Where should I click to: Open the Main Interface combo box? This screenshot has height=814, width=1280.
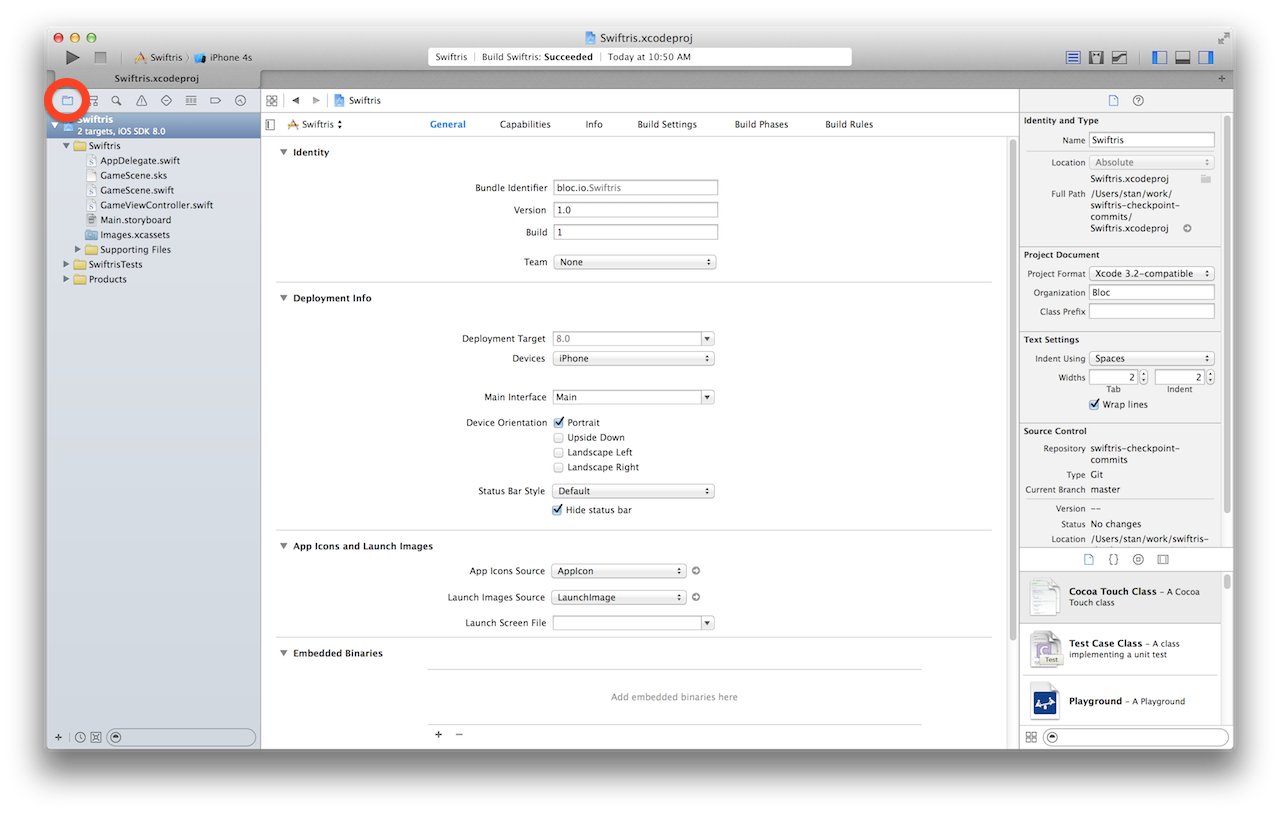coord(633,397)
